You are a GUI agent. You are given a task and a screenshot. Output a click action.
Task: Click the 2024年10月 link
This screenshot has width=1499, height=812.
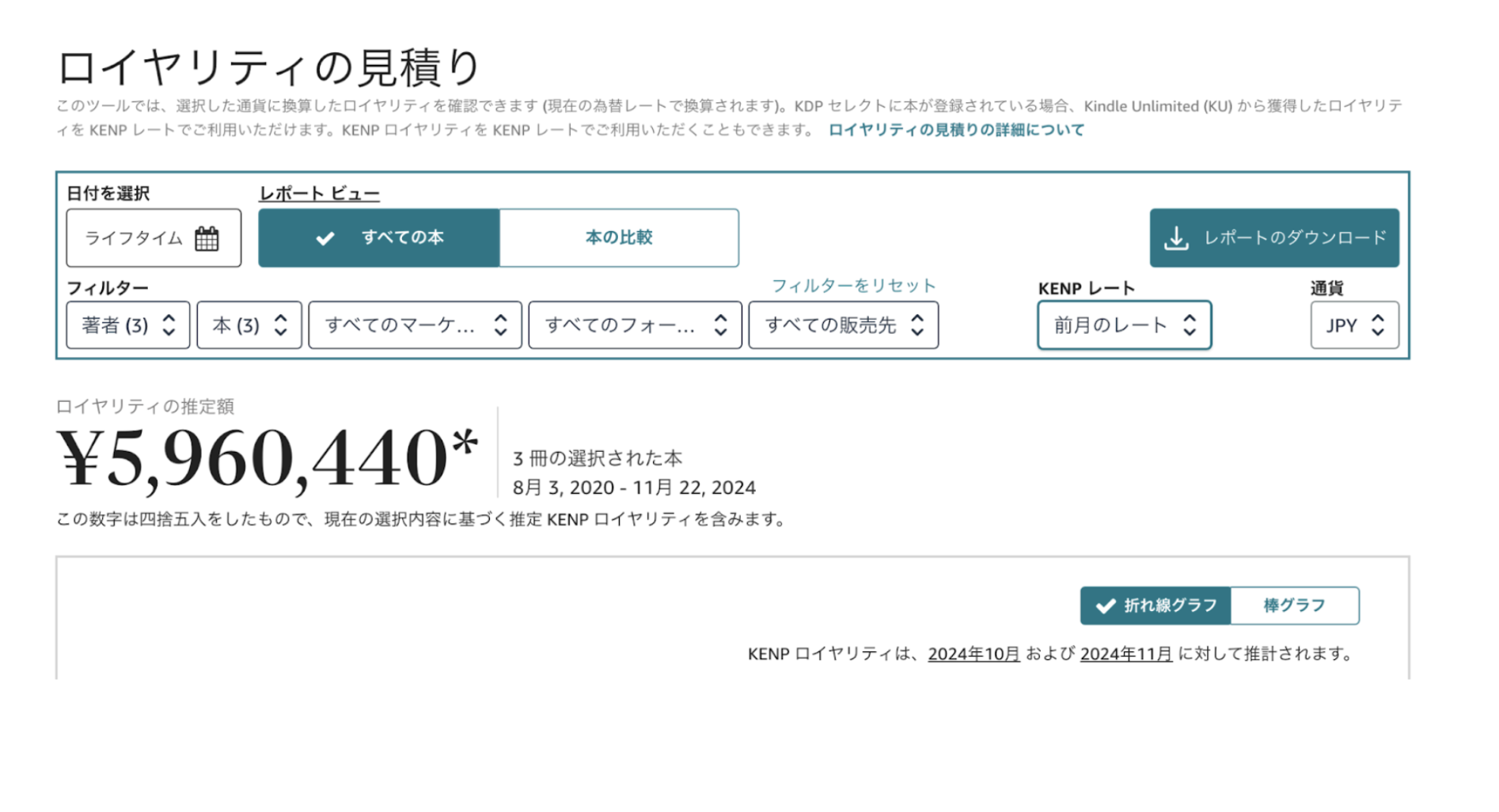coord(973,654)
